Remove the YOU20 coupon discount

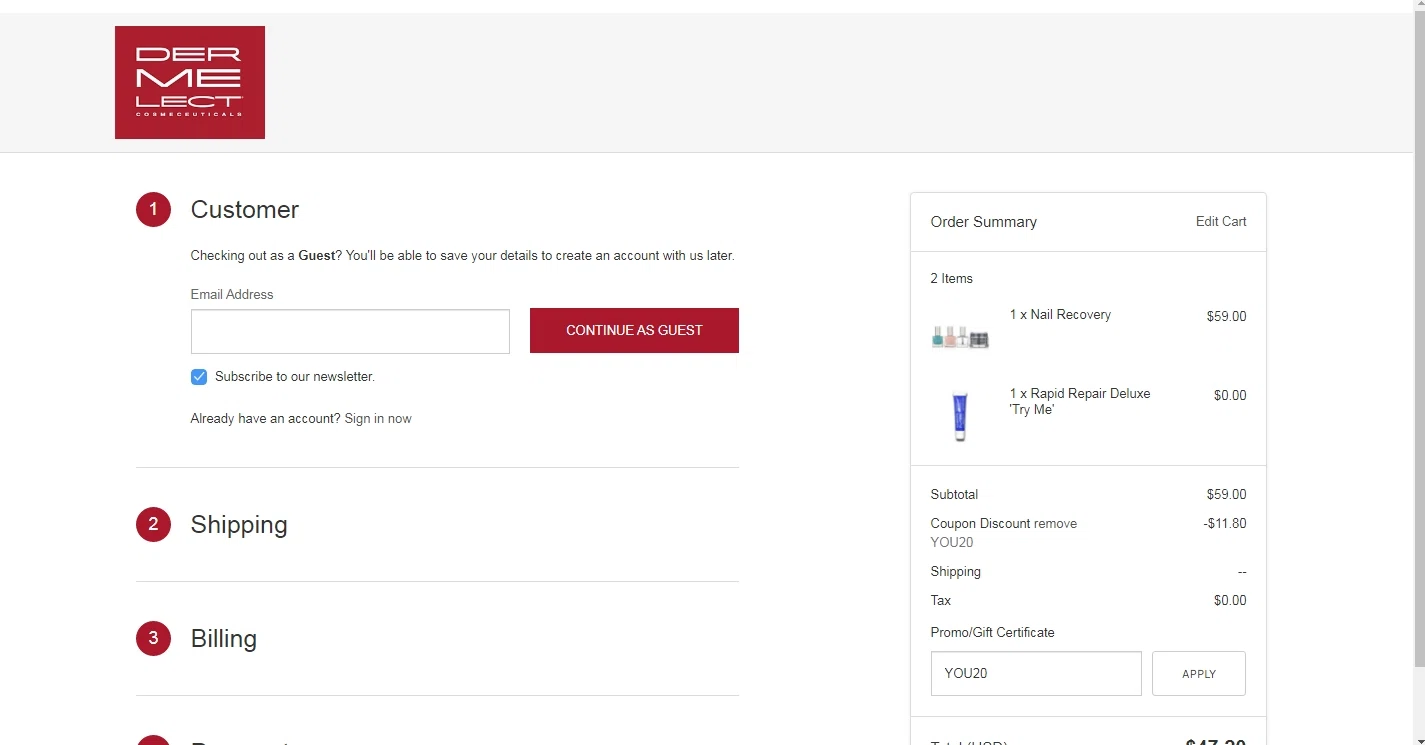(x=1055, y=524)
